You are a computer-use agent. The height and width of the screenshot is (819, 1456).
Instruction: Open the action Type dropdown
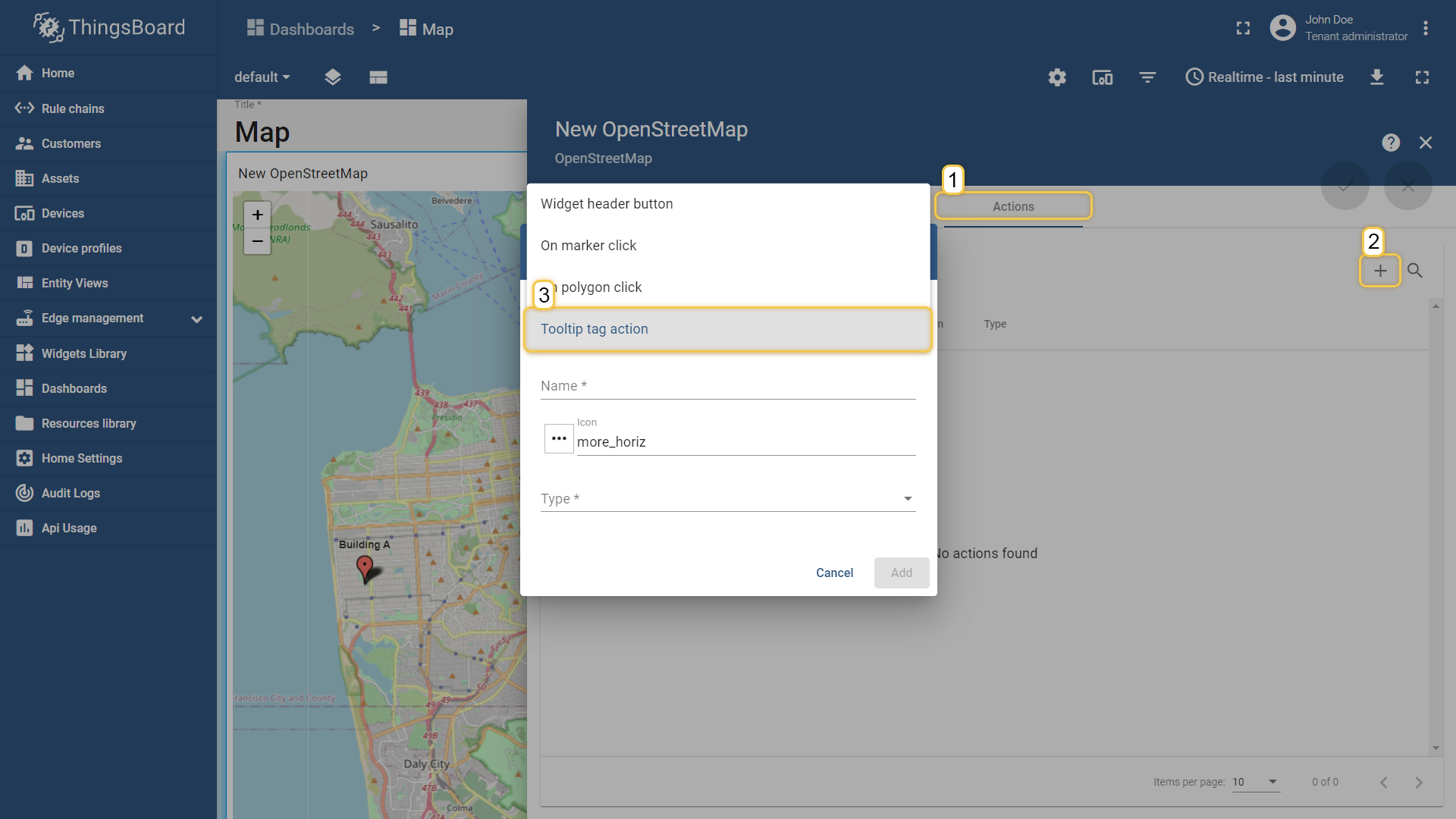click(x=728, y=499)
